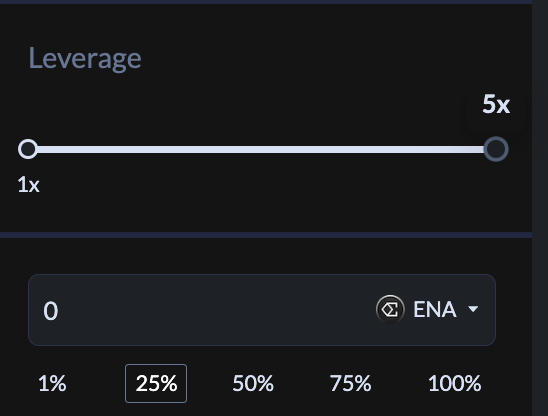
Task: Click empty area of the amount input box
Action: (x=210, y=310)
